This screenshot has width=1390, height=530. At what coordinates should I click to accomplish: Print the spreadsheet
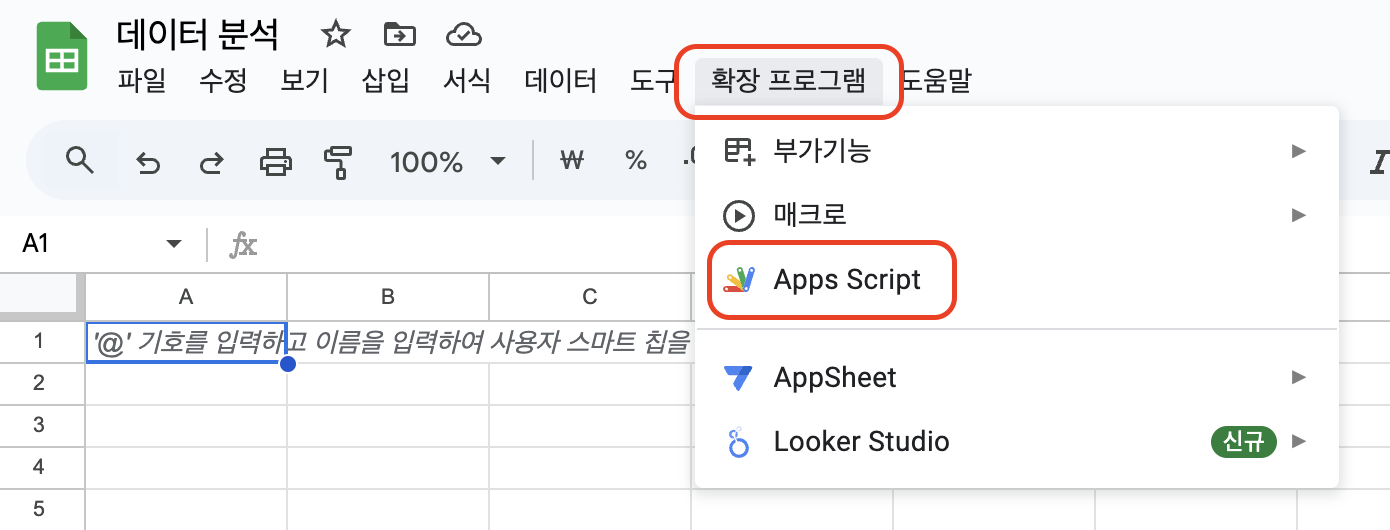coord(276,161)
